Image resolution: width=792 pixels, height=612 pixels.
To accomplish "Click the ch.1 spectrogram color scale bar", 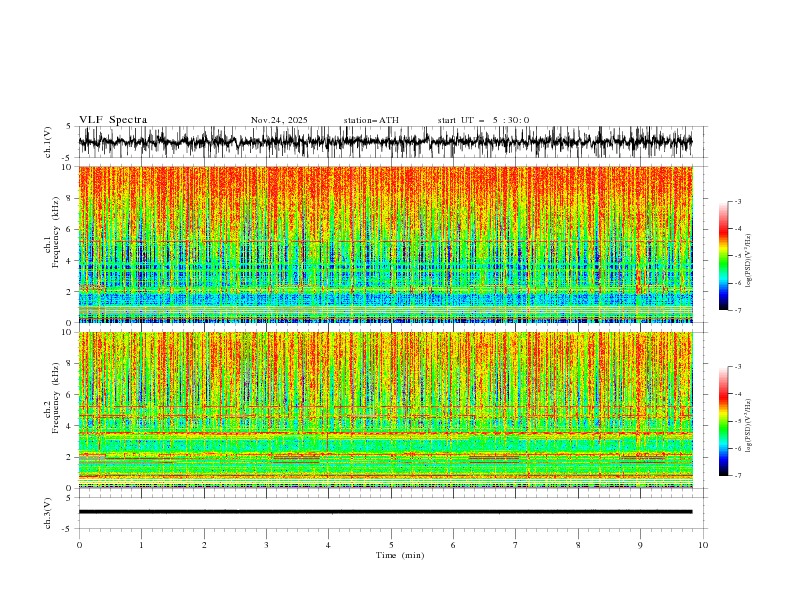I will (723, 256).
